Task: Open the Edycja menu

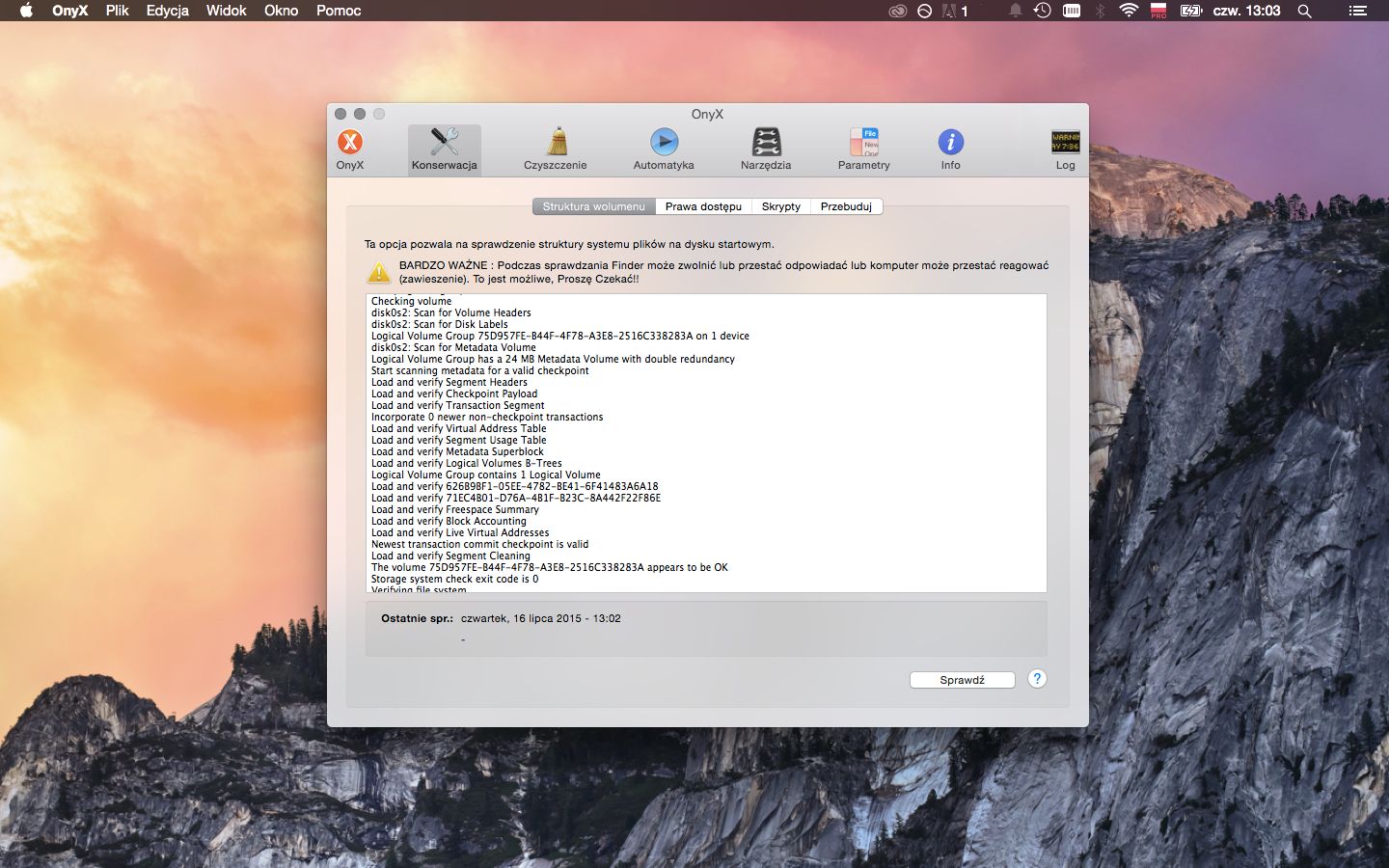Action: pos(167,11)
